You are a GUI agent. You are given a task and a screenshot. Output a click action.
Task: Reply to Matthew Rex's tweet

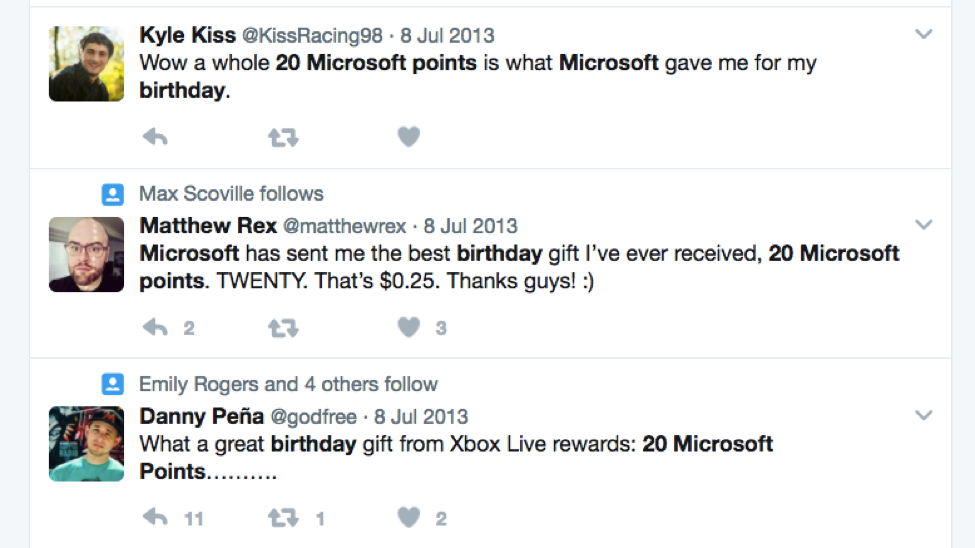click(x=155, y=327)
